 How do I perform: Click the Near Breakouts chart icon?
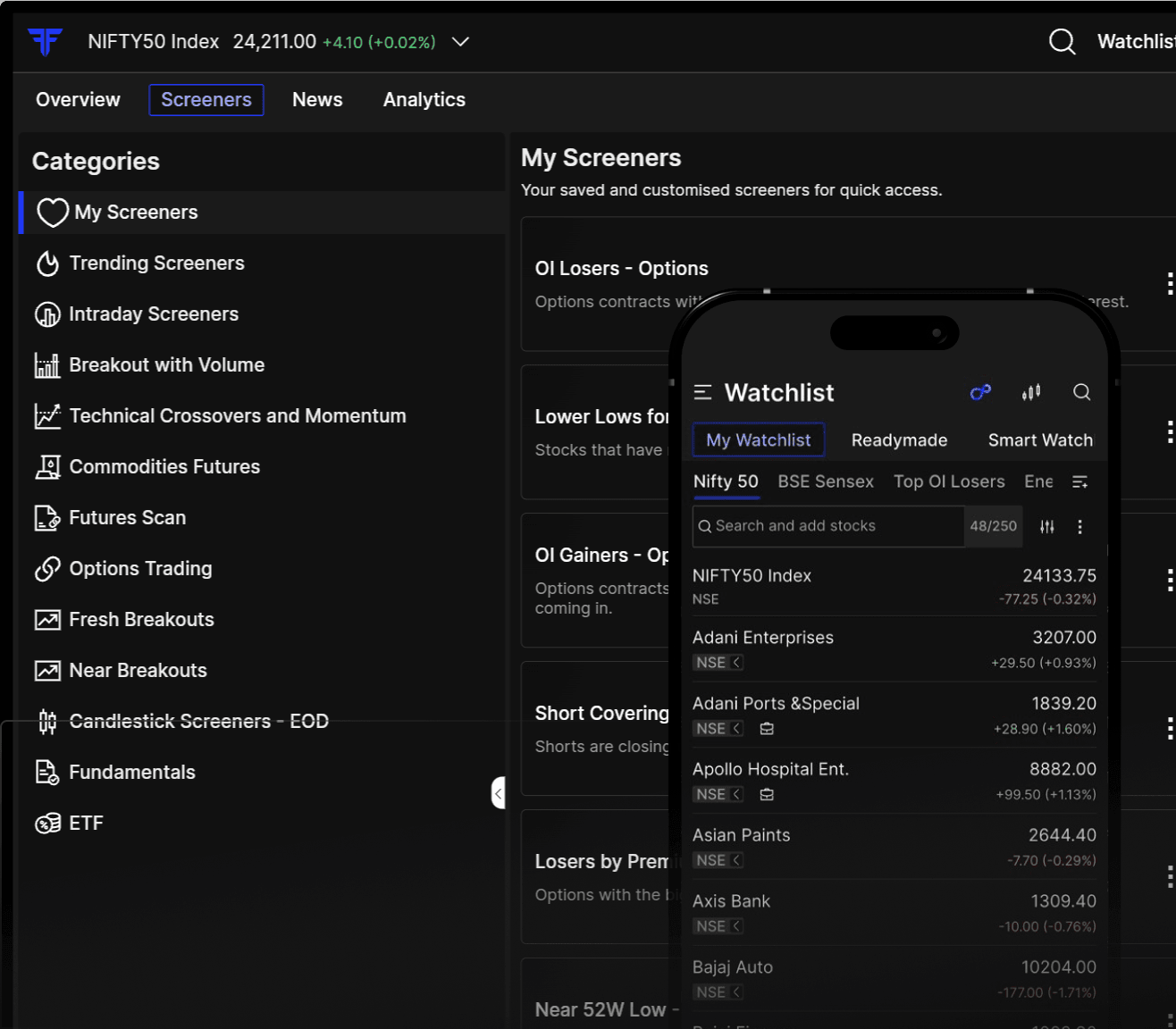tap(47, 671)
